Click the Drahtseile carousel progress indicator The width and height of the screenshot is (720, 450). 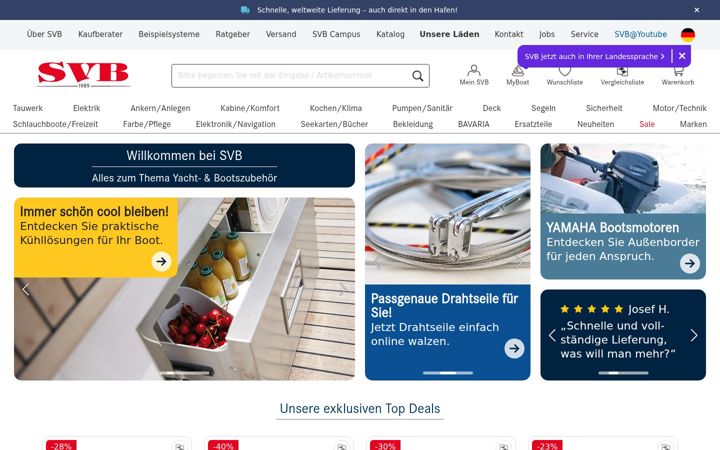pos(448,373)
